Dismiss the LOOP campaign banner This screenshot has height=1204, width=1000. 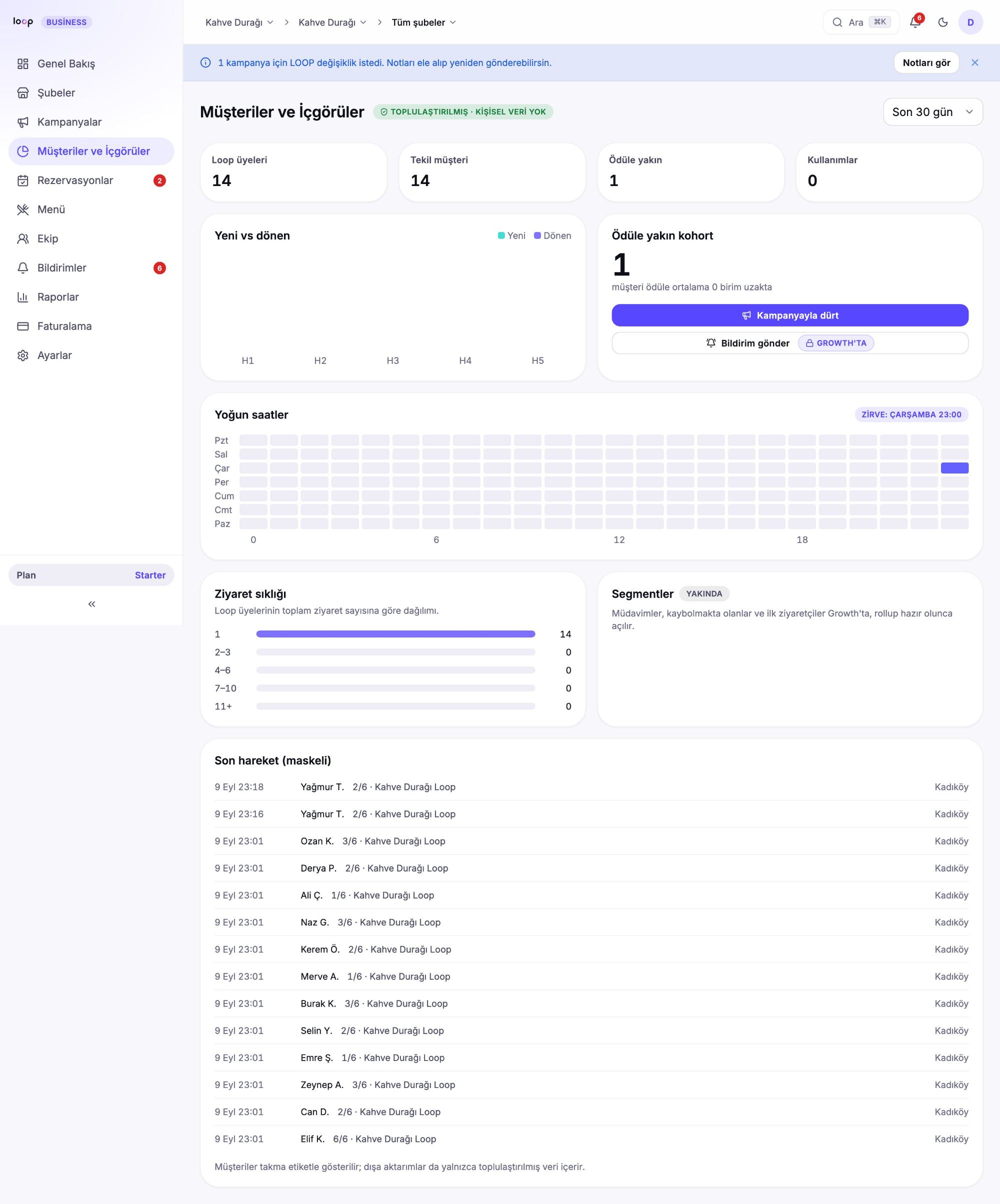coord(975,62)
